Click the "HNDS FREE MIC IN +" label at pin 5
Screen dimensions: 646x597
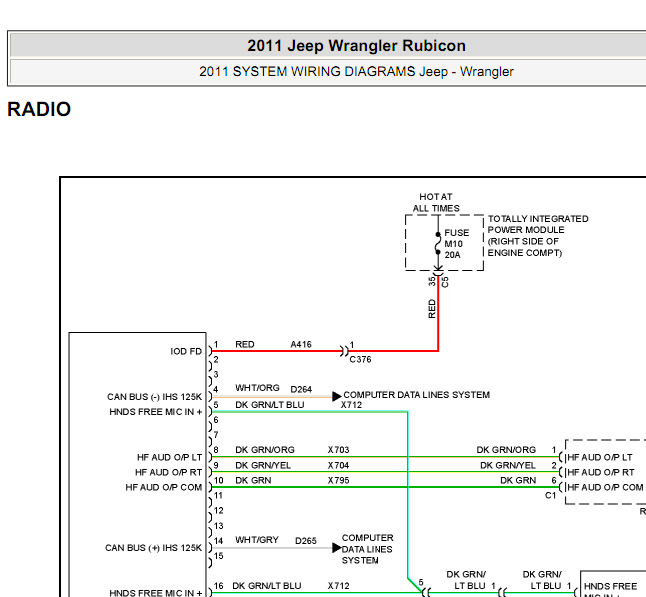click(x=156, y=412)
